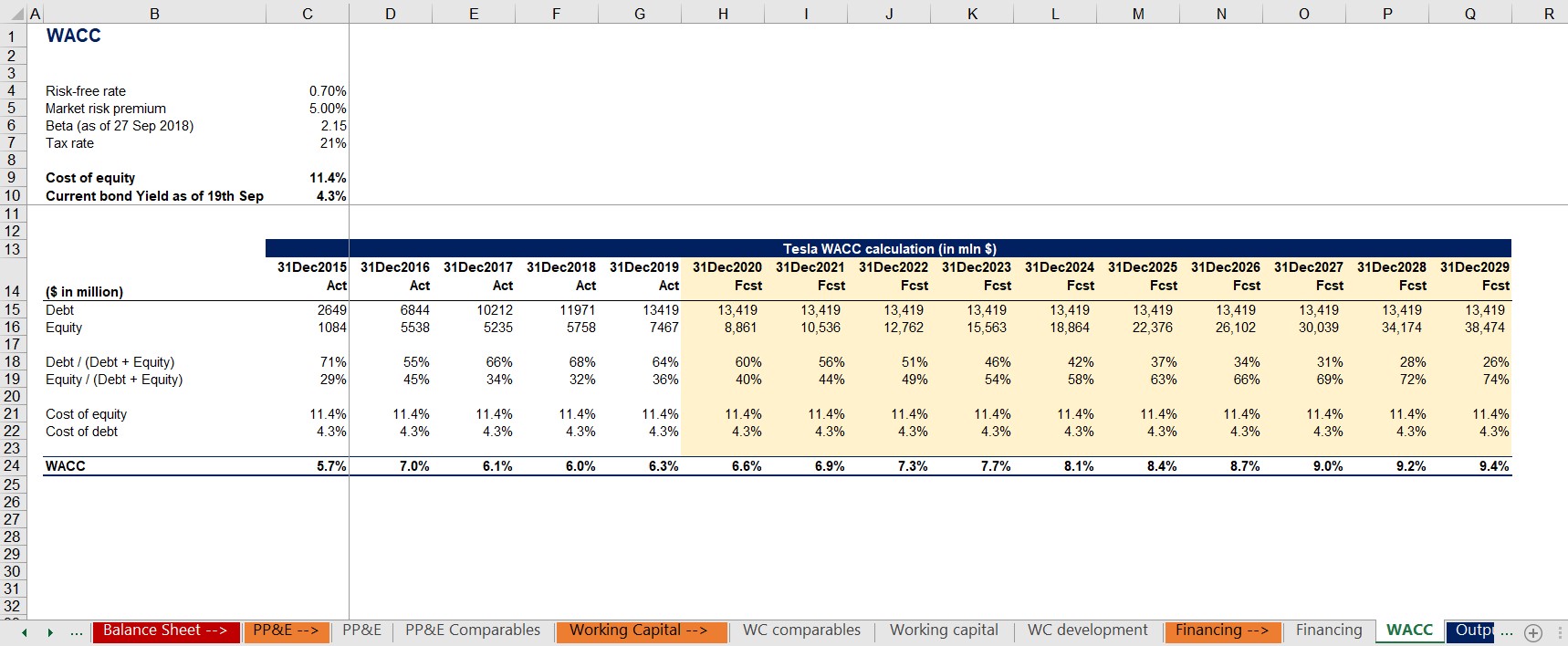Click the WACC row label in row 24
1568x646 pixels.
pos(66,466)
